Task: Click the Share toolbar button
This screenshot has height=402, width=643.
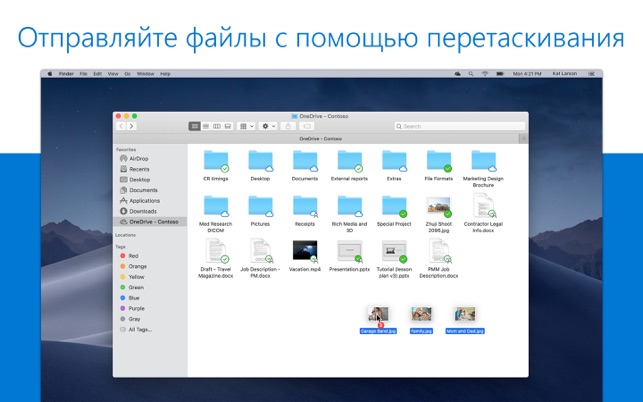Action: coord(288,126)
